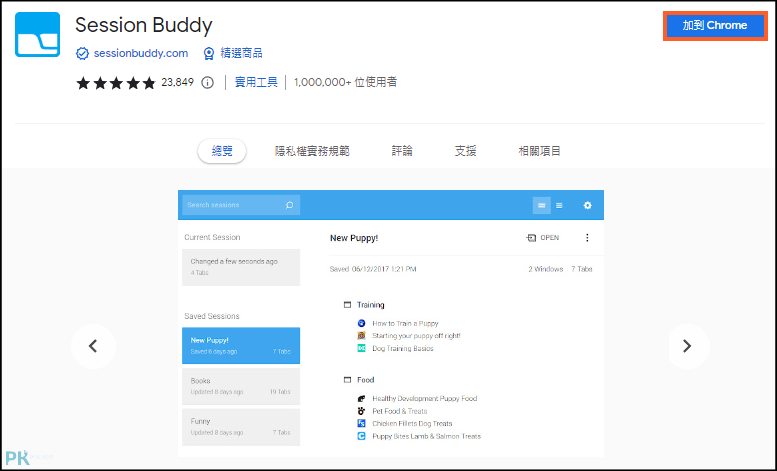Open the settings gear icon

(x=587, y=205)
